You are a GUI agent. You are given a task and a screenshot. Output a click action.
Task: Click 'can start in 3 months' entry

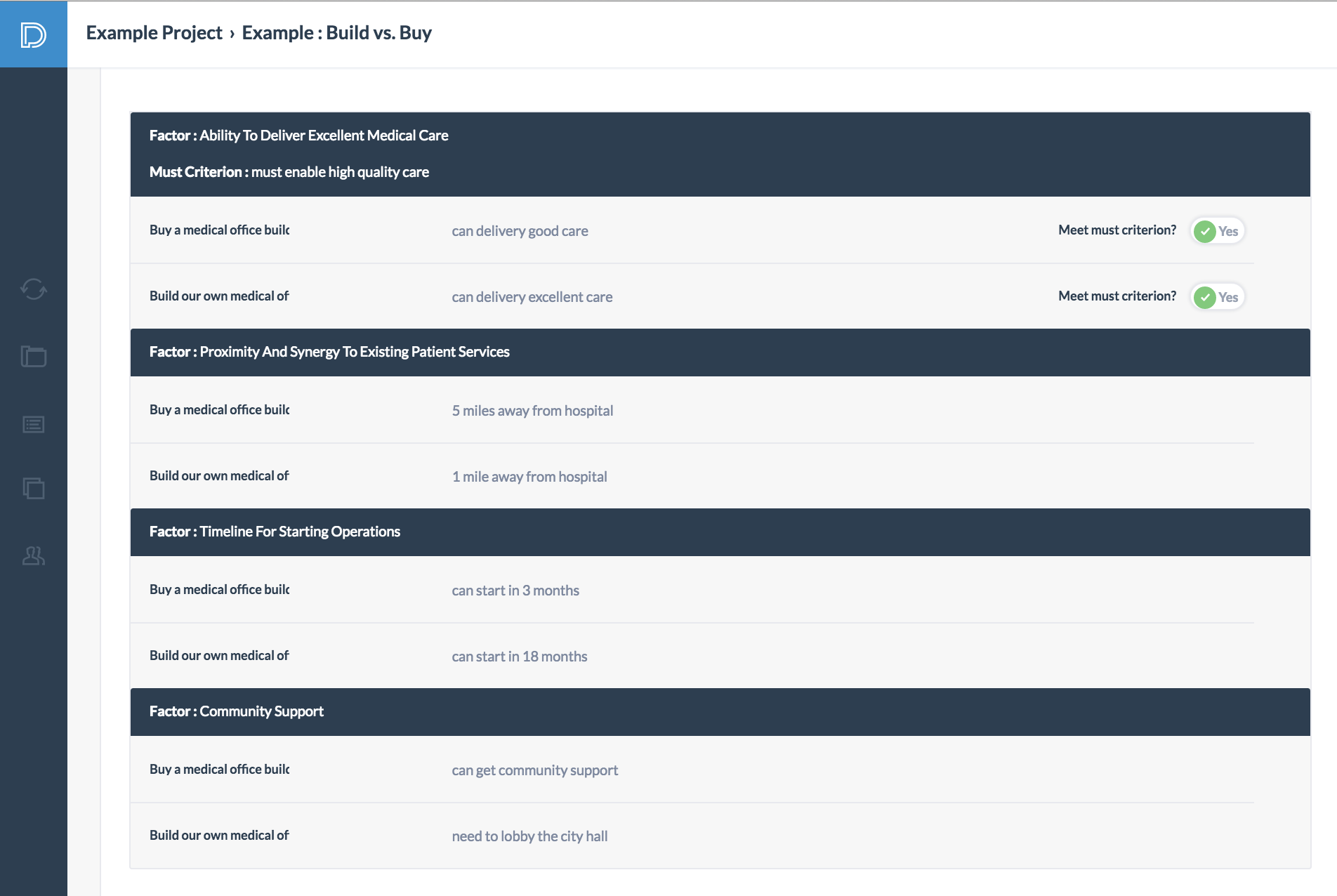click(515, 591)
